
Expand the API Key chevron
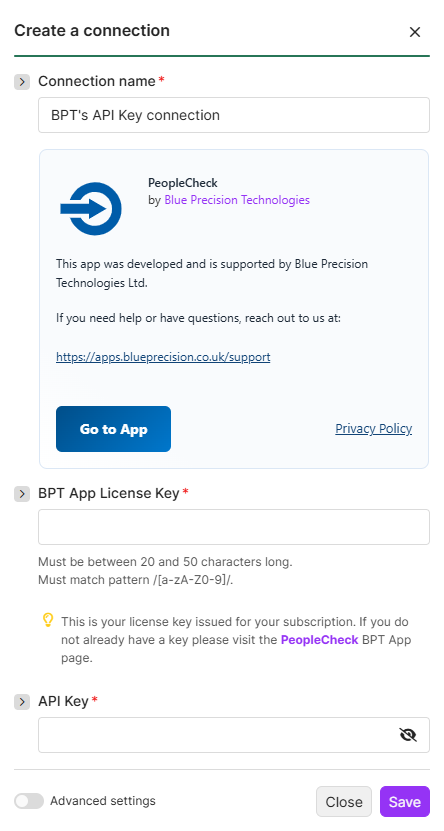pyautogui.click(x=22, y=702)
